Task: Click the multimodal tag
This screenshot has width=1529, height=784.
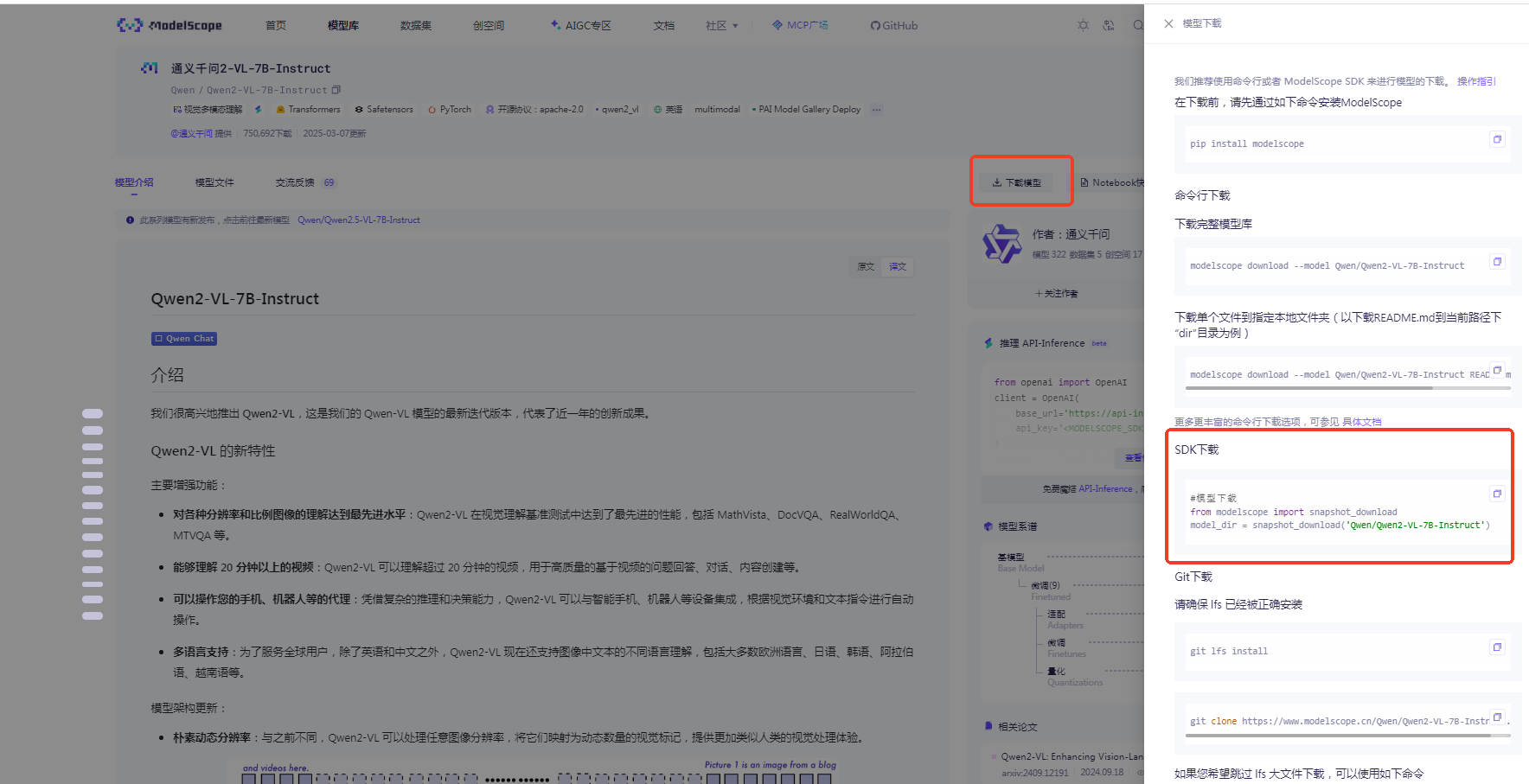Action: pyautogui.click(x=717, y=110)
